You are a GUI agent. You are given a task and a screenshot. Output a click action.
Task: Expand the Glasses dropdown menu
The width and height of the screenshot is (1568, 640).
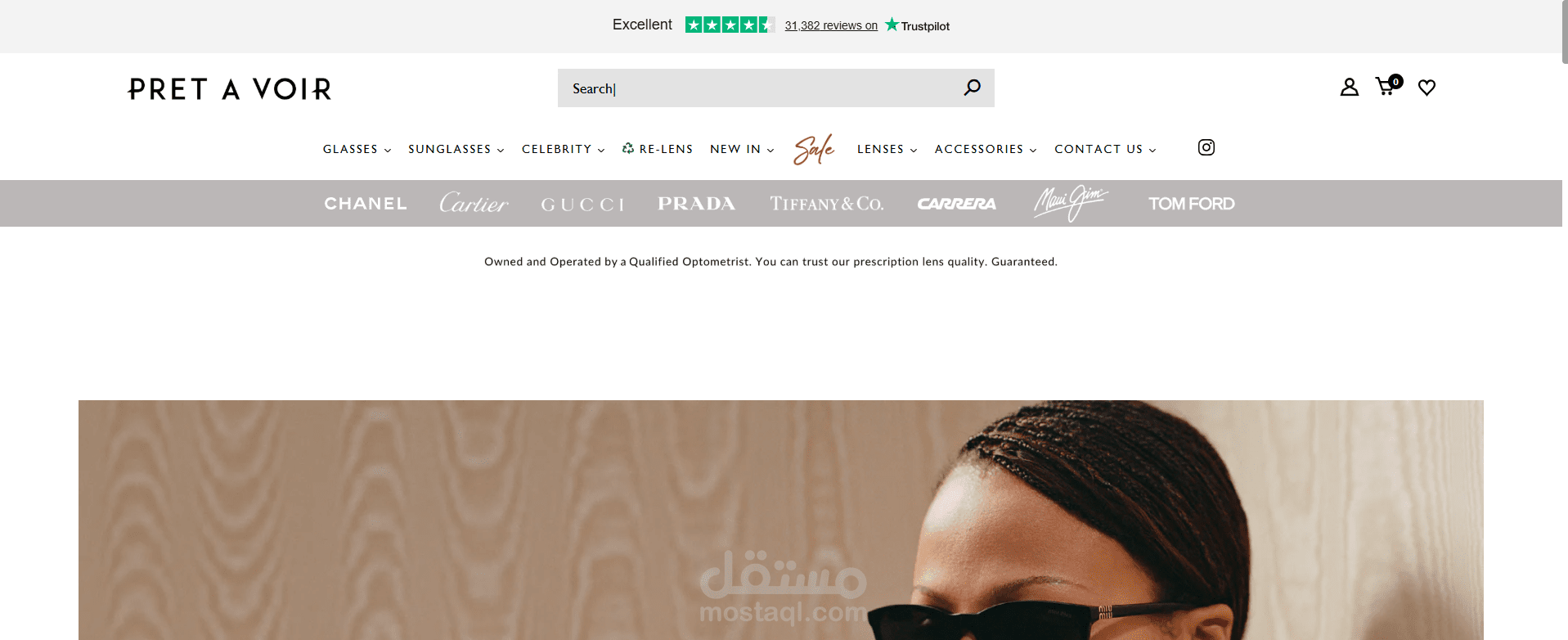click(x=357, y=149)
